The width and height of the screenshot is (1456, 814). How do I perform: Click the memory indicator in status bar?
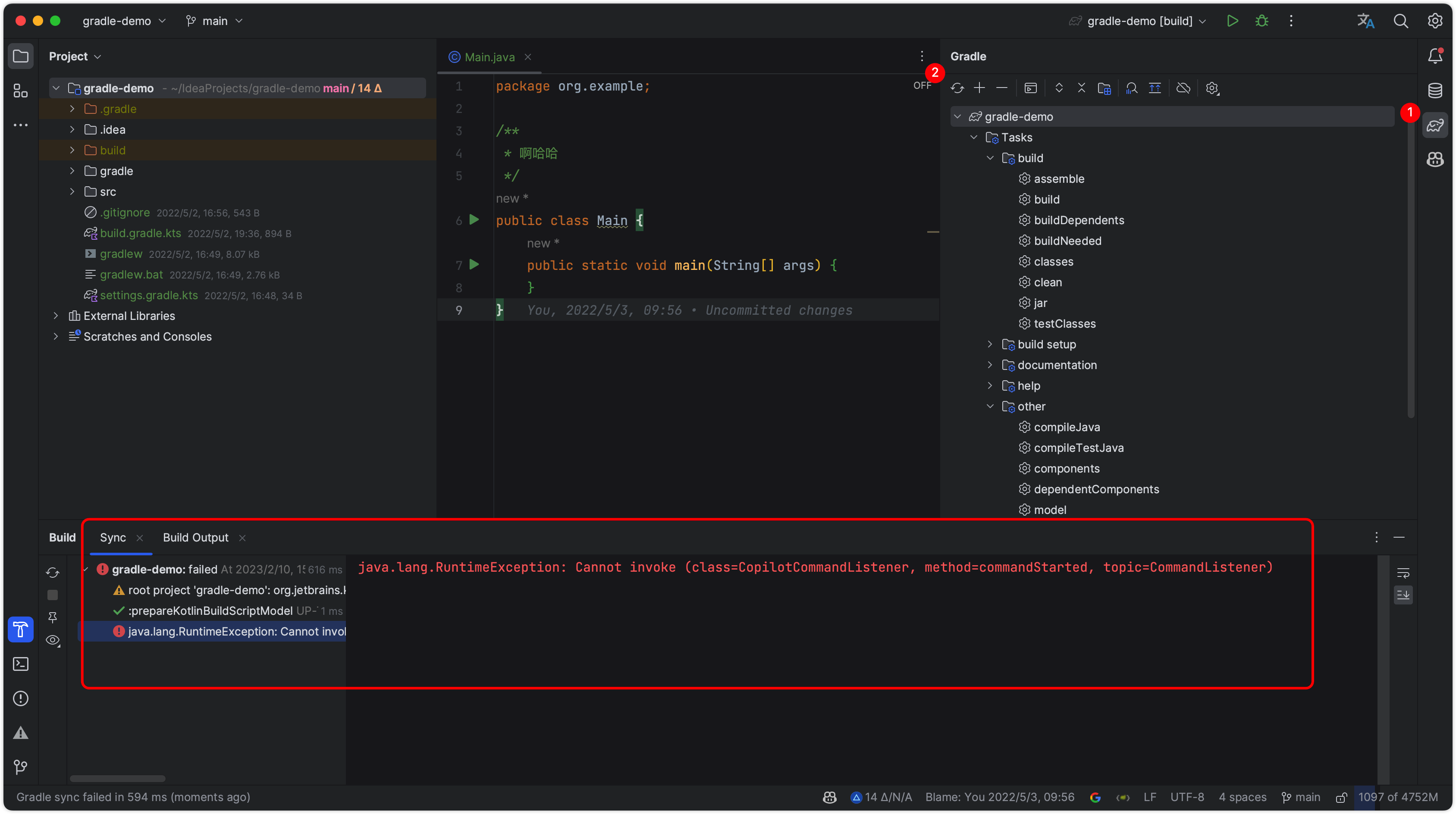(1398, 797)
